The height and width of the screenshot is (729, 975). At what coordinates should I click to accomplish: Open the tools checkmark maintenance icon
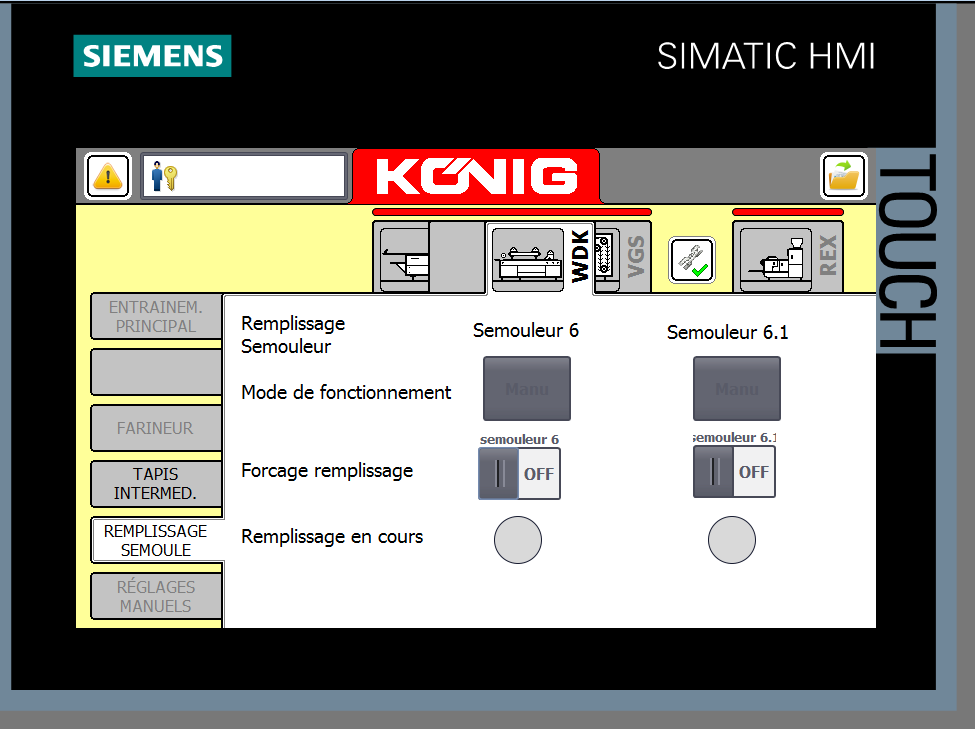(x=691, y=260)
